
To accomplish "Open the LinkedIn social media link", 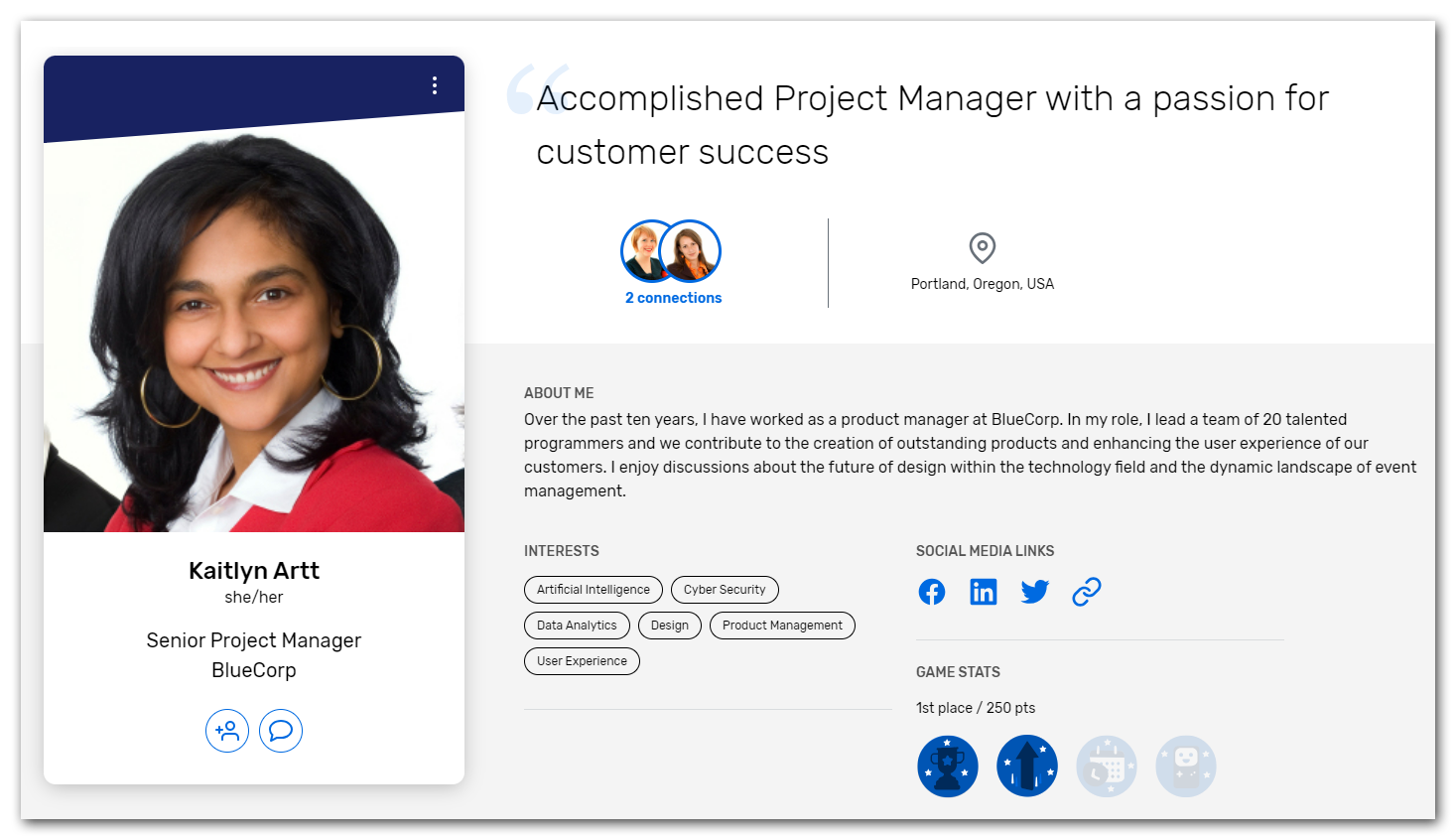I will click(983, 591).
